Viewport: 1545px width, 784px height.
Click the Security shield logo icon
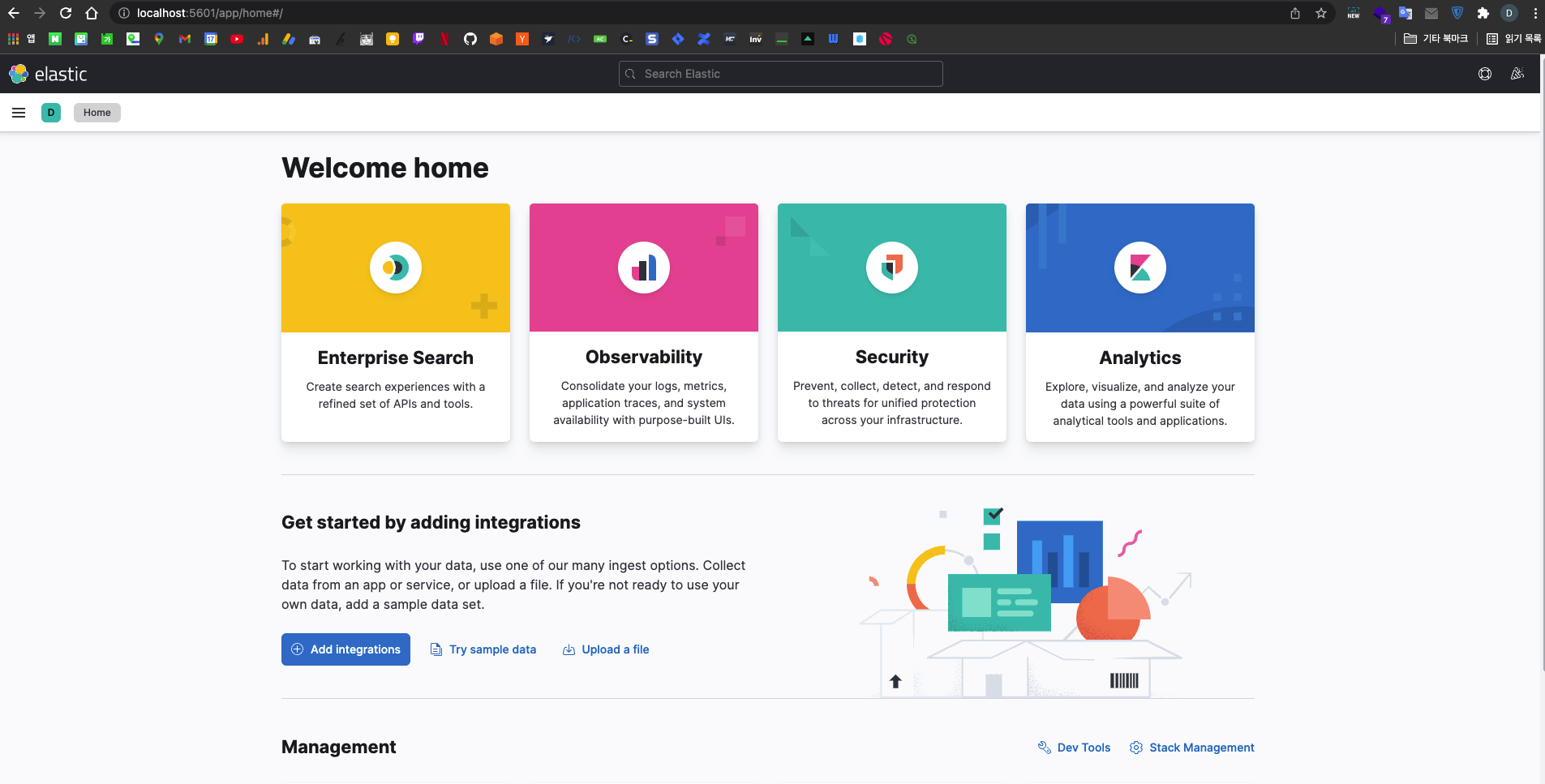892,268
